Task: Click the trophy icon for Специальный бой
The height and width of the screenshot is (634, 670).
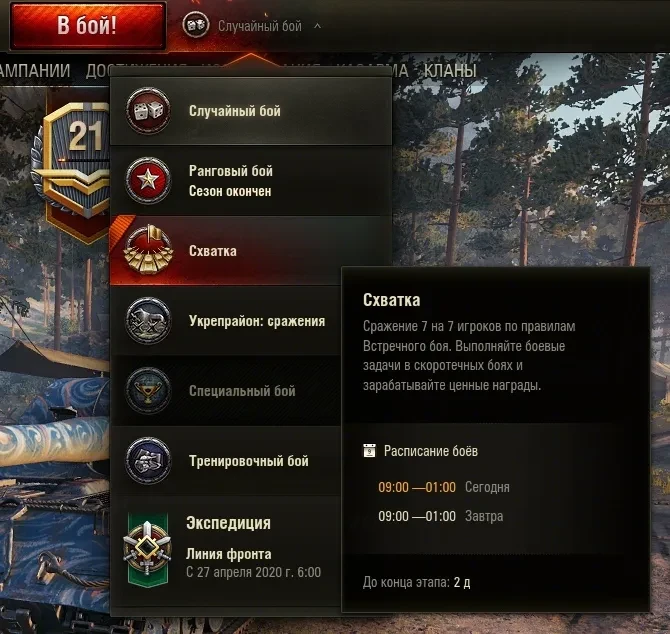Action: tap(148, 390)
